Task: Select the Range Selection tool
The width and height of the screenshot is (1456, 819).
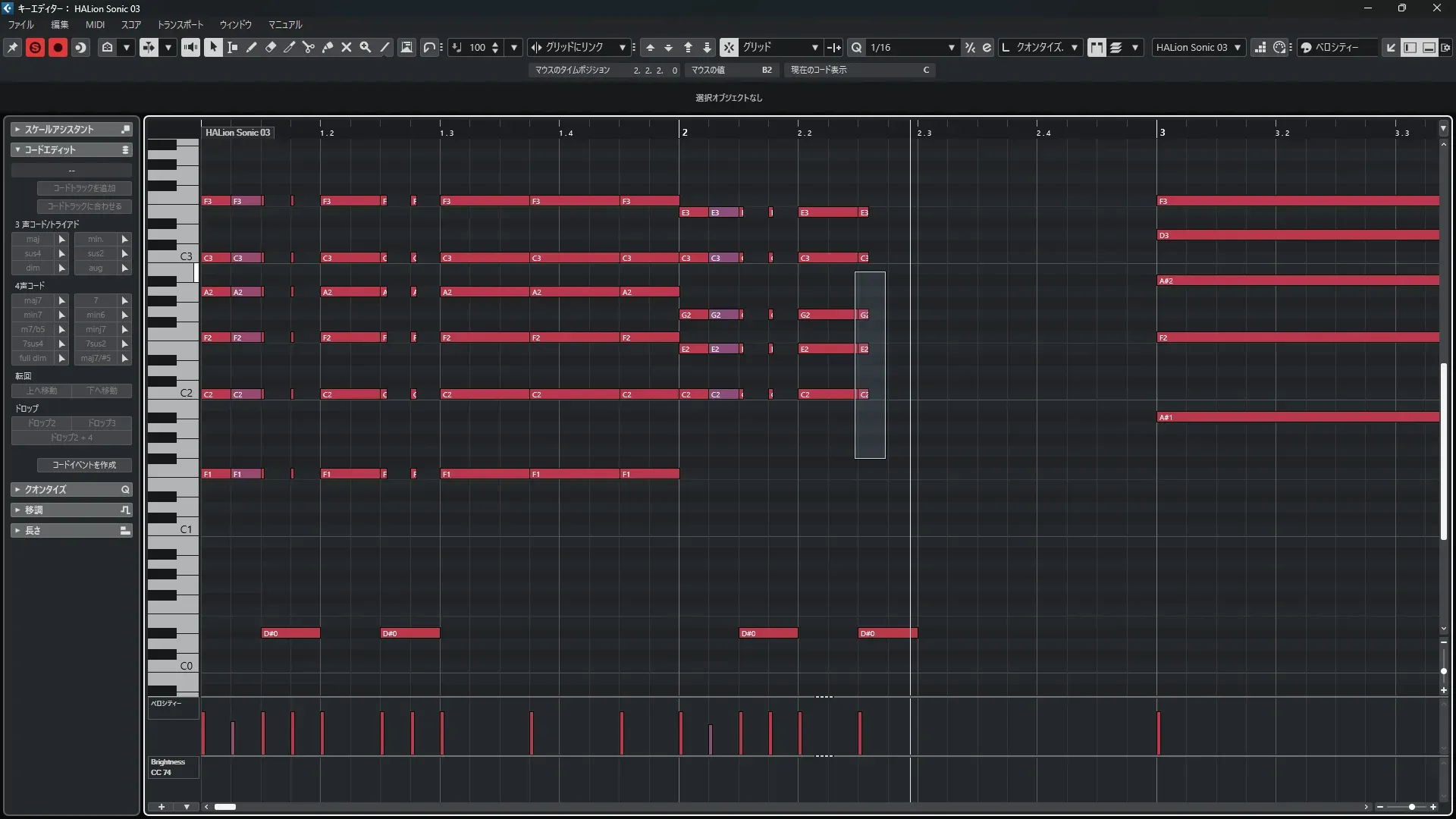Action: pos(233,47)
